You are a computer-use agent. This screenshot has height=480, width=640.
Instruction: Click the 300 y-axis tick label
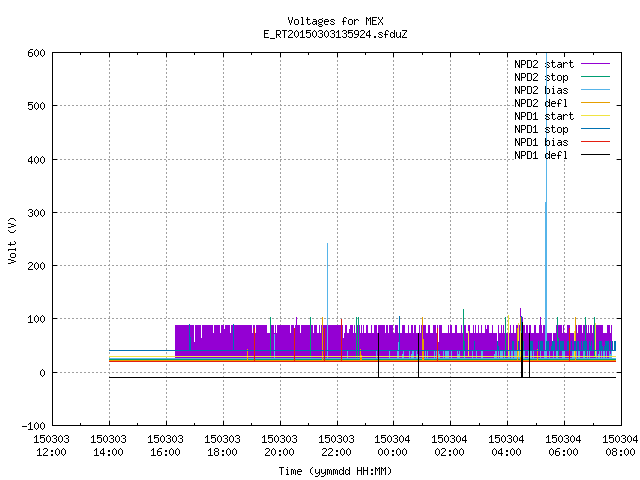click(x=36, y=213)
